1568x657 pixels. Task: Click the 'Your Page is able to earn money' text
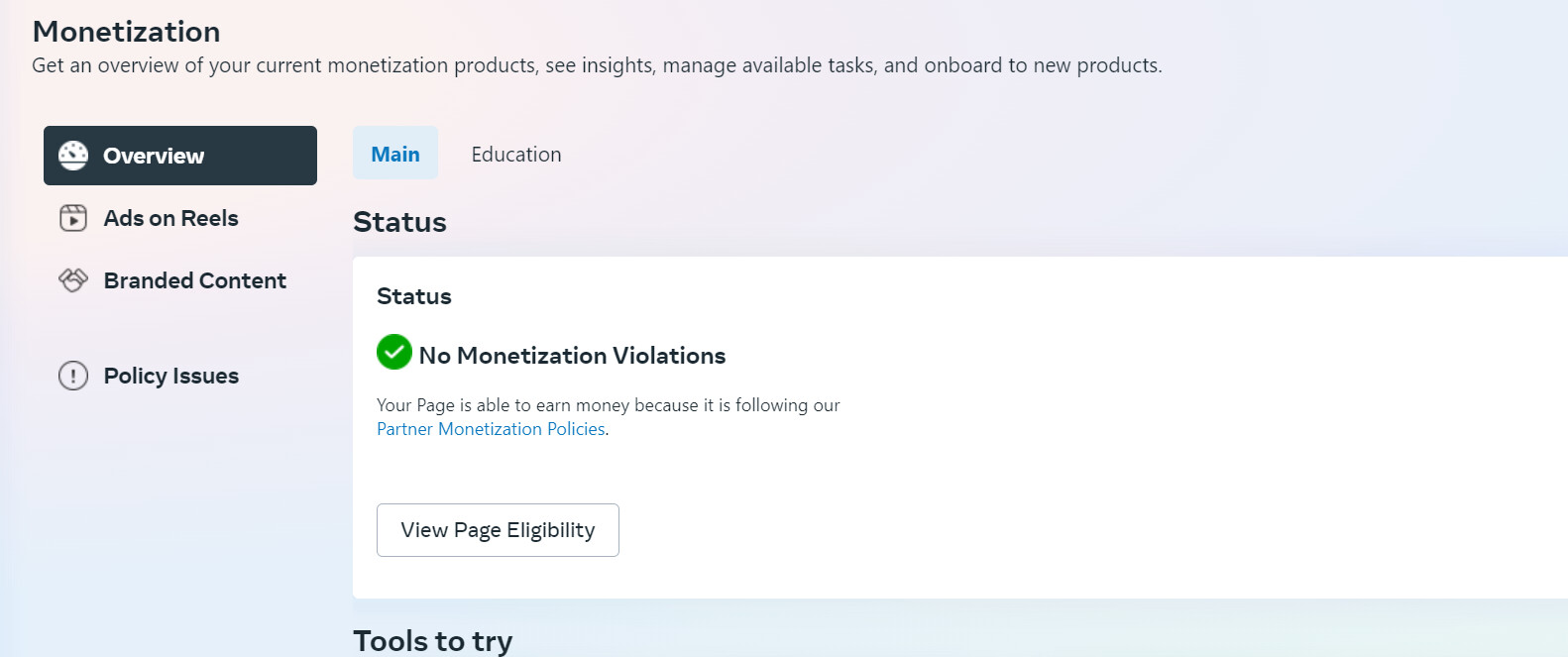pos(608,405)
